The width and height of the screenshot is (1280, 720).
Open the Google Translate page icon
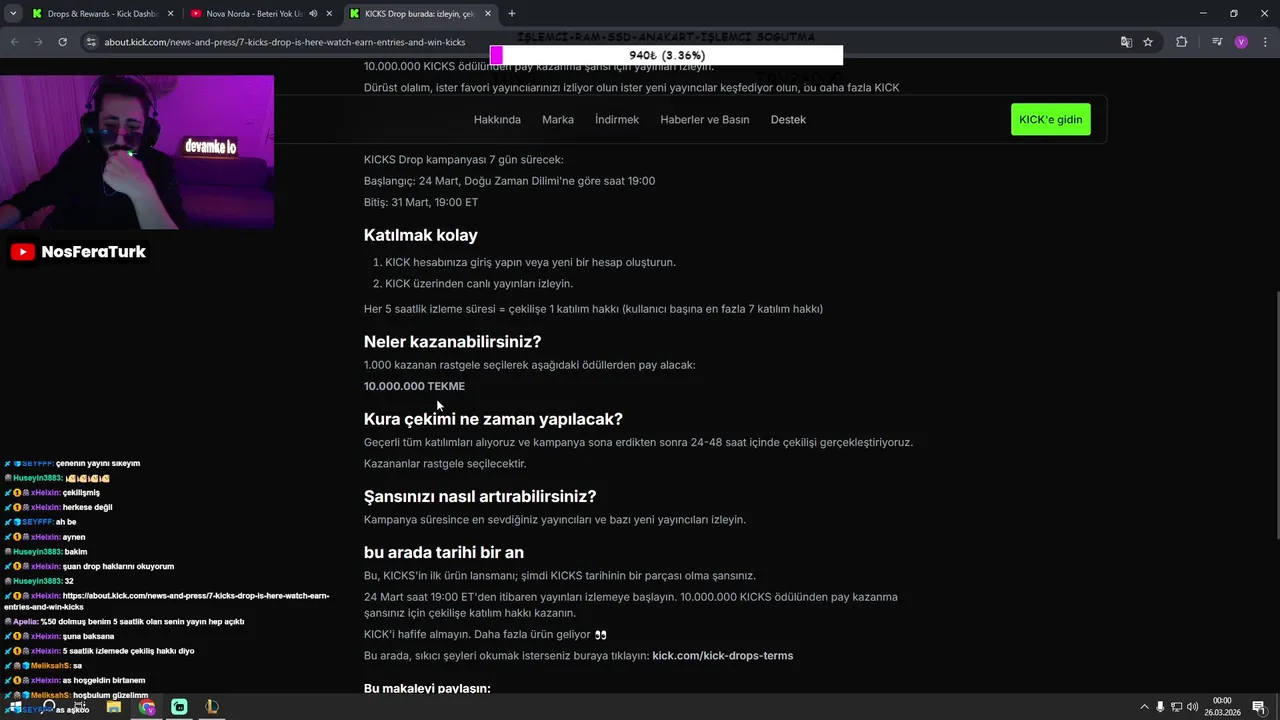(x=1126, y=42)
